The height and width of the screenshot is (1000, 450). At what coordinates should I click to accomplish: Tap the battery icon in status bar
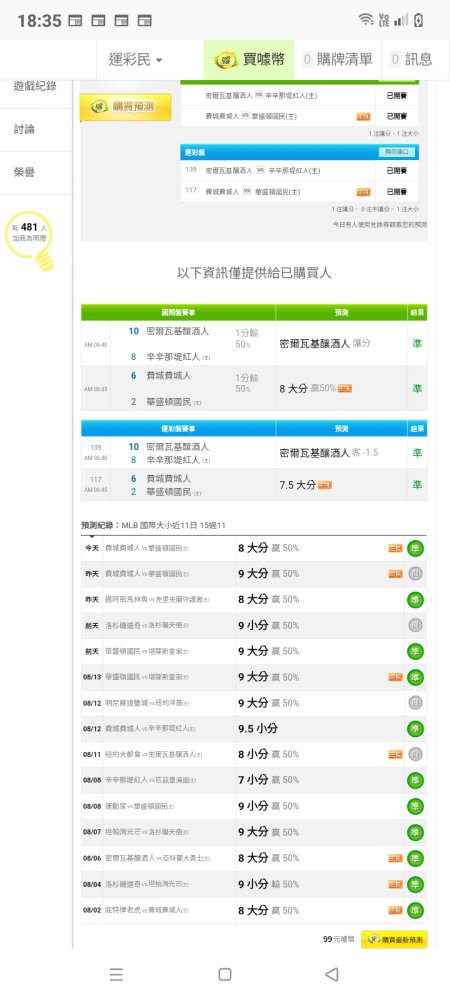pos(418,20)
